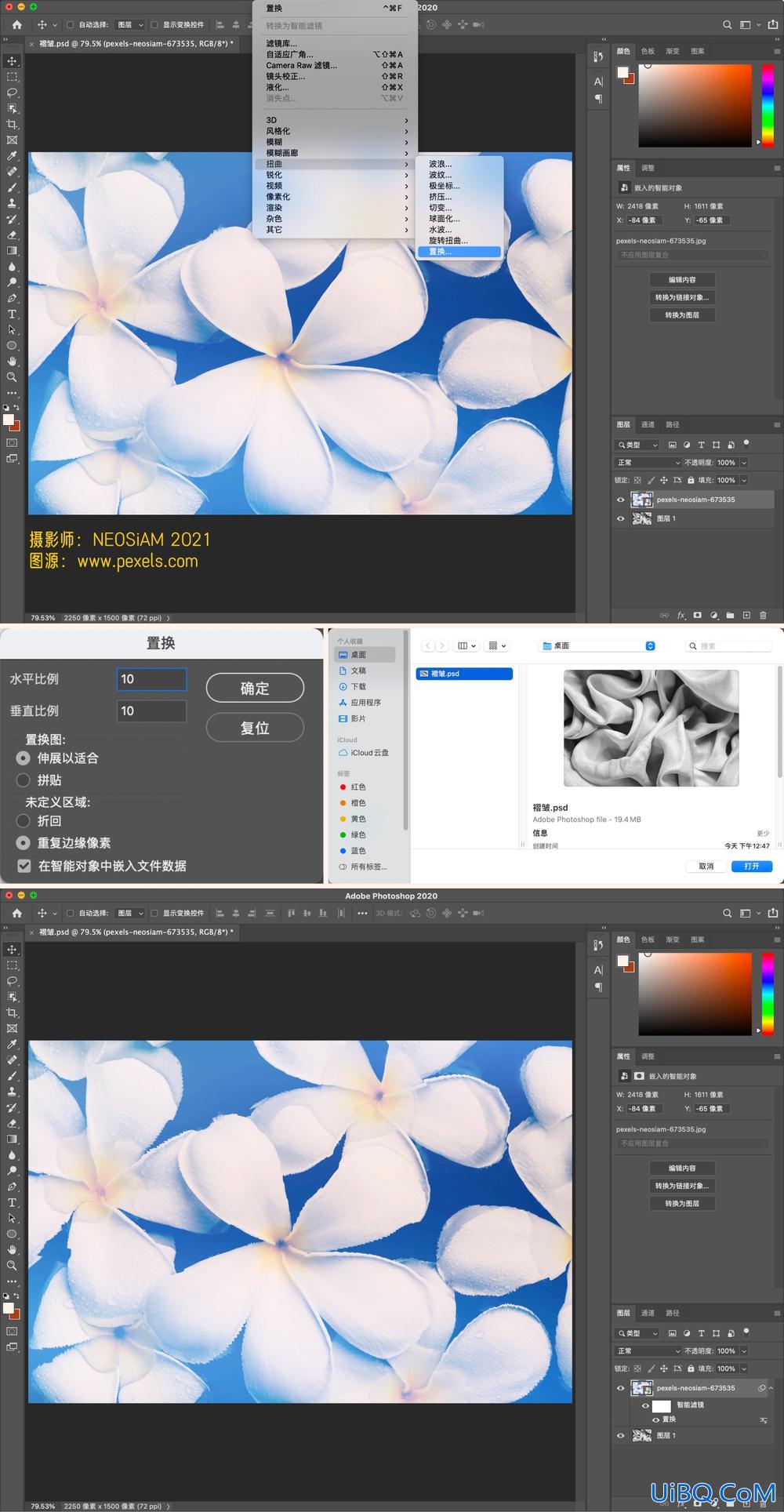Click the Home icon in lower Photoshop window
The height and width of the screenshot is (1512, 784).
click(x=16, y=913)
